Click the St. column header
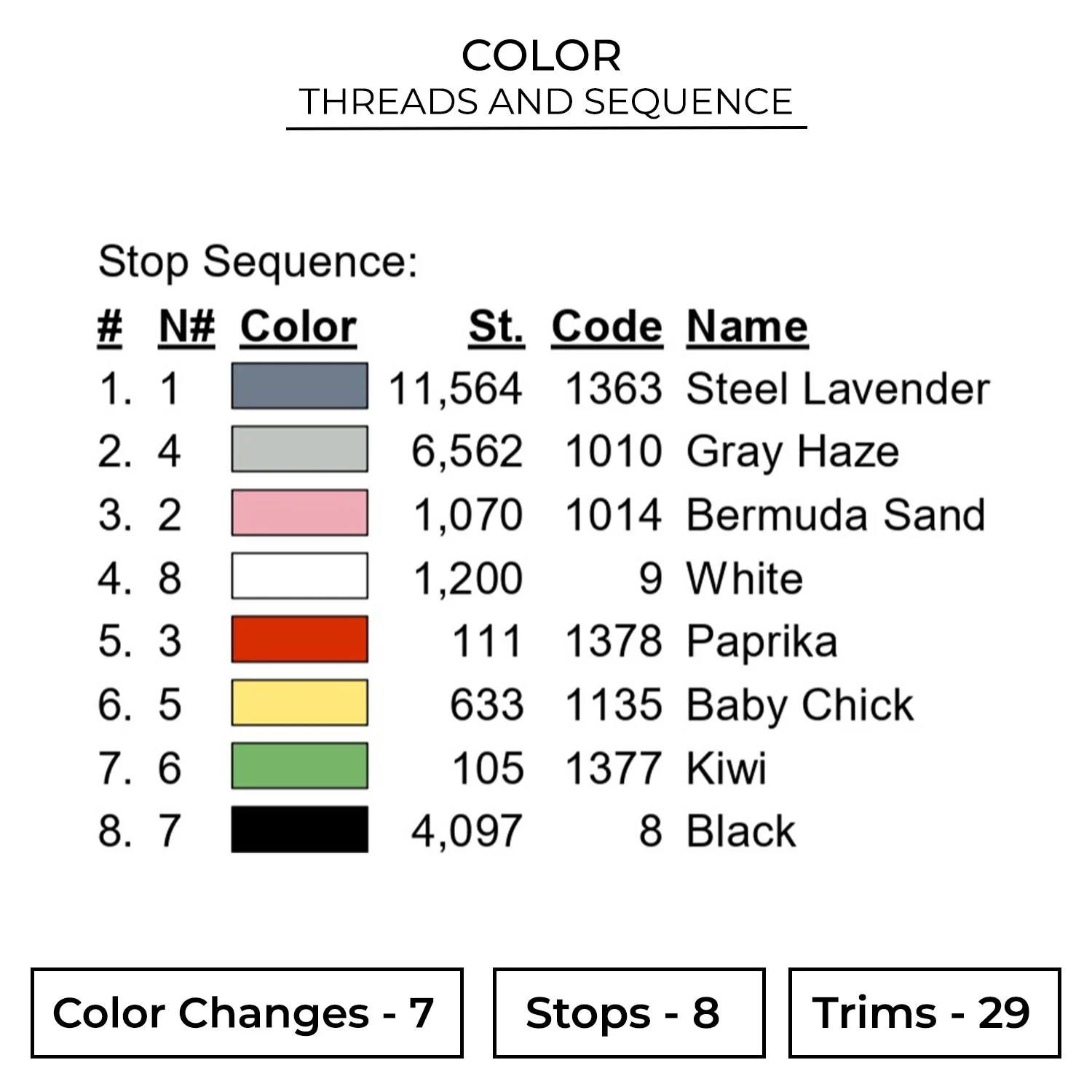The height and width of the screenshot is (1092, 1092). (496, 326)
